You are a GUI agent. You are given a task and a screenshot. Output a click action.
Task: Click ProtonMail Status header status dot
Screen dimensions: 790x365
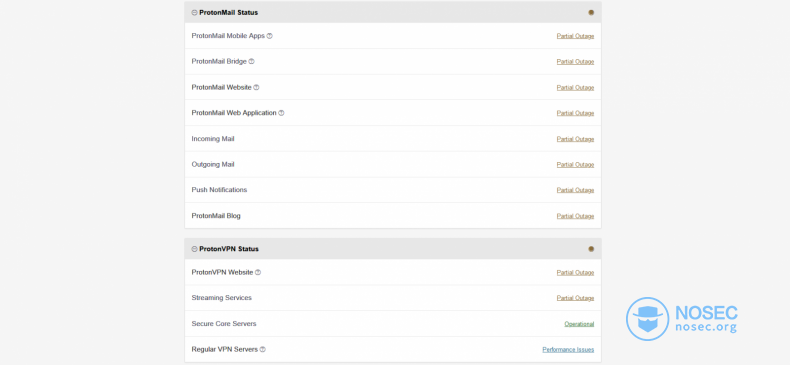[591, 13]
